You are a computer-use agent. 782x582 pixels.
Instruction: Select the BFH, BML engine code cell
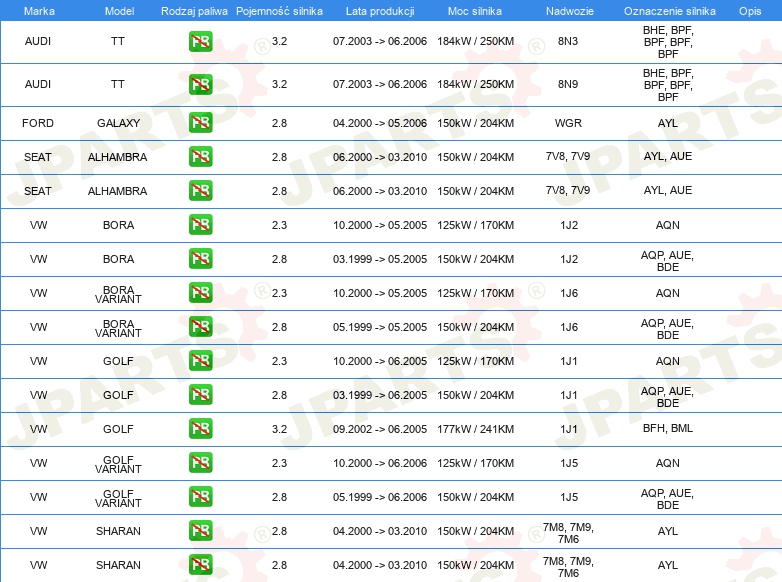668,428
